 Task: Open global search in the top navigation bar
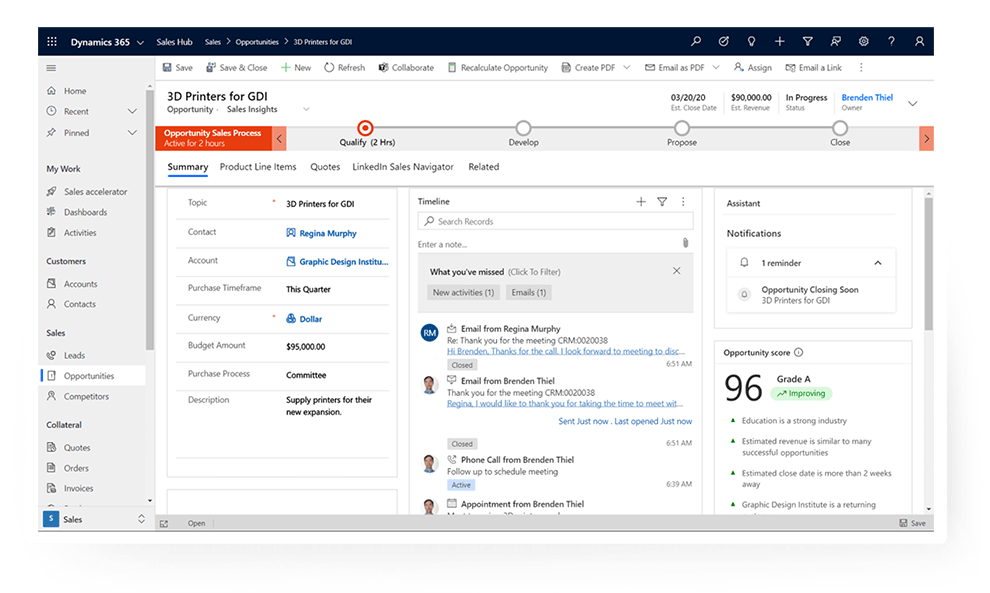click(x=695, y=41)
